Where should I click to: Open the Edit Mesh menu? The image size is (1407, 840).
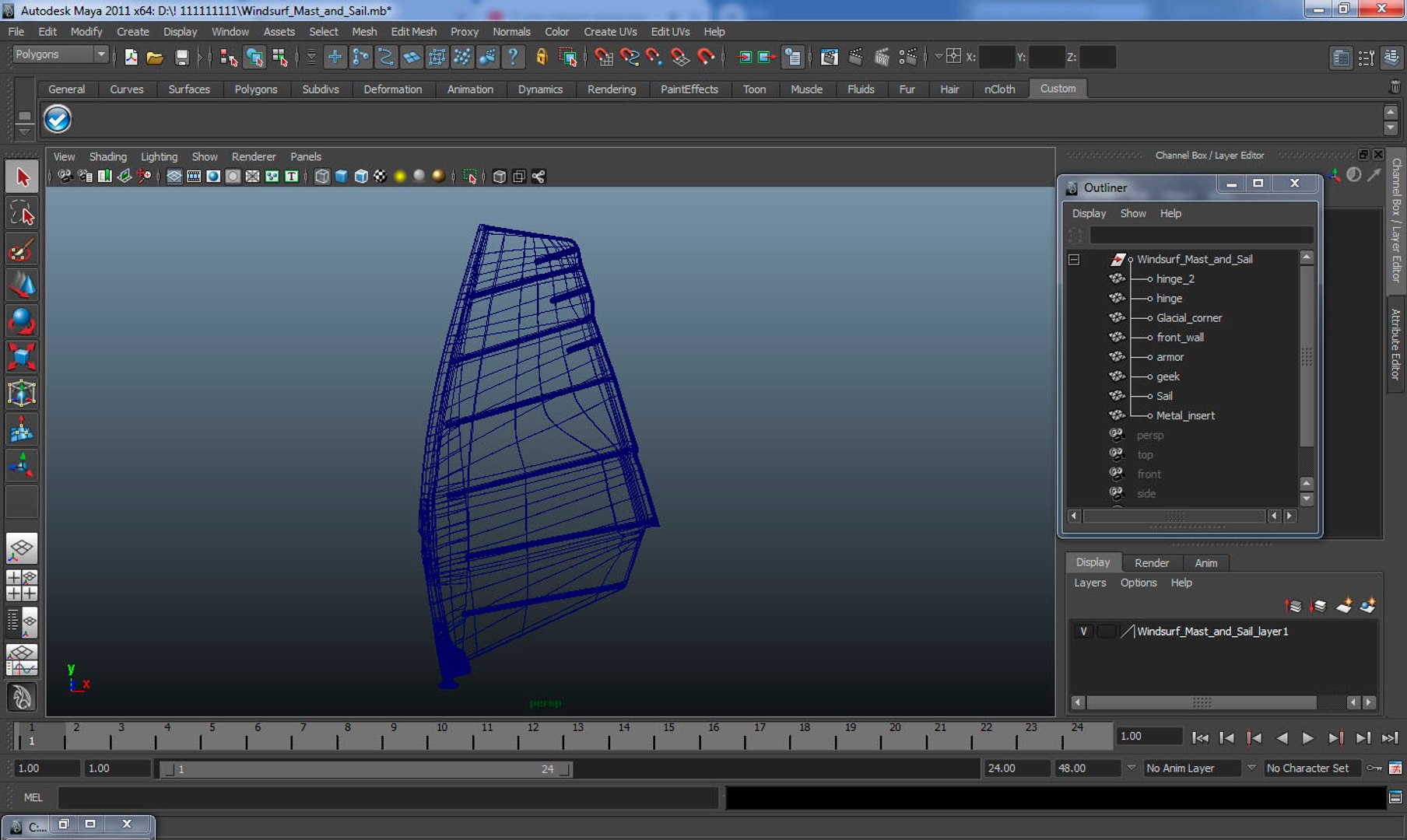tap(413, 31)
